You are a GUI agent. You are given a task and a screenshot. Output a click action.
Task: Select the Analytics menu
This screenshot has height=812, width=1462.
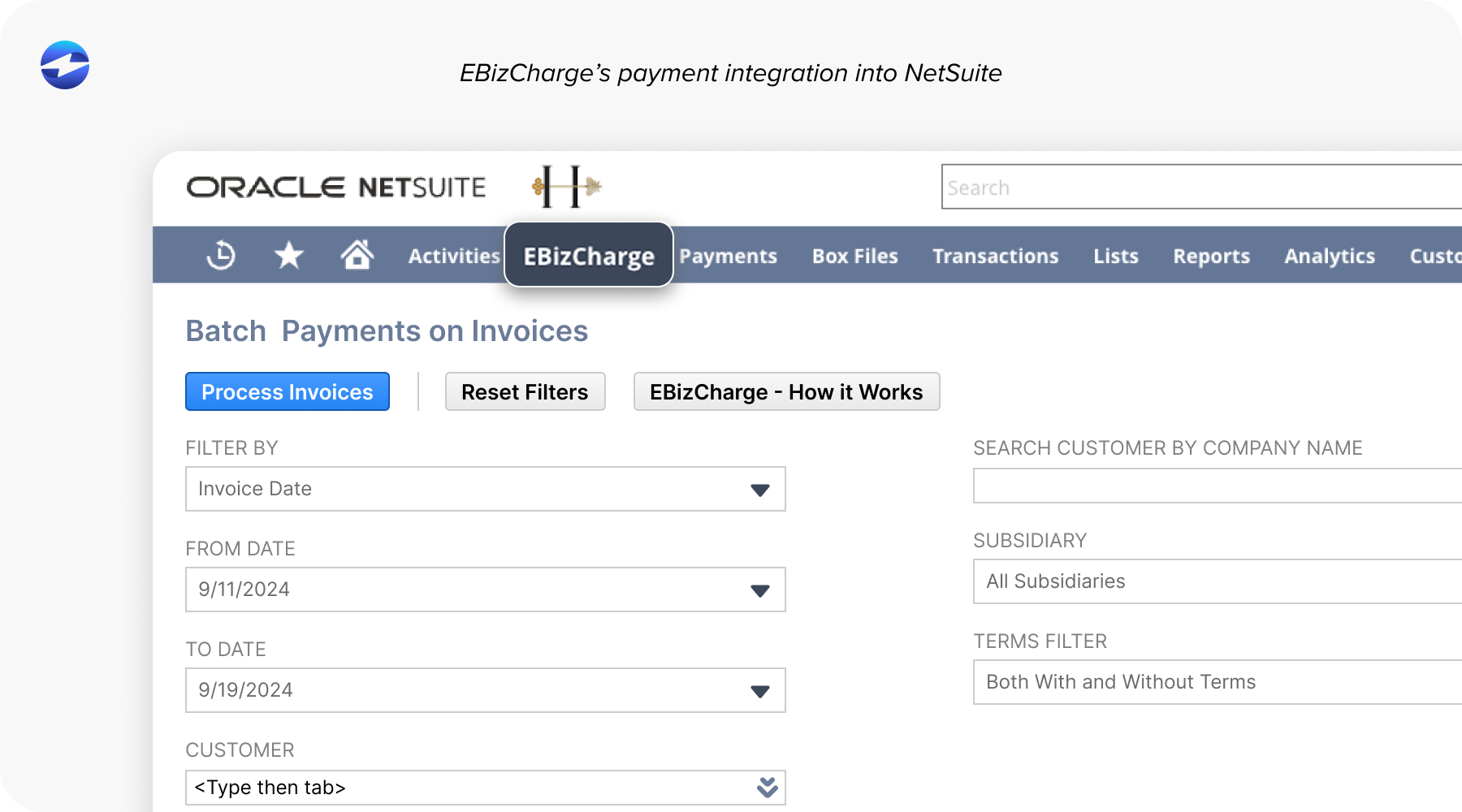pos(1329,256)
